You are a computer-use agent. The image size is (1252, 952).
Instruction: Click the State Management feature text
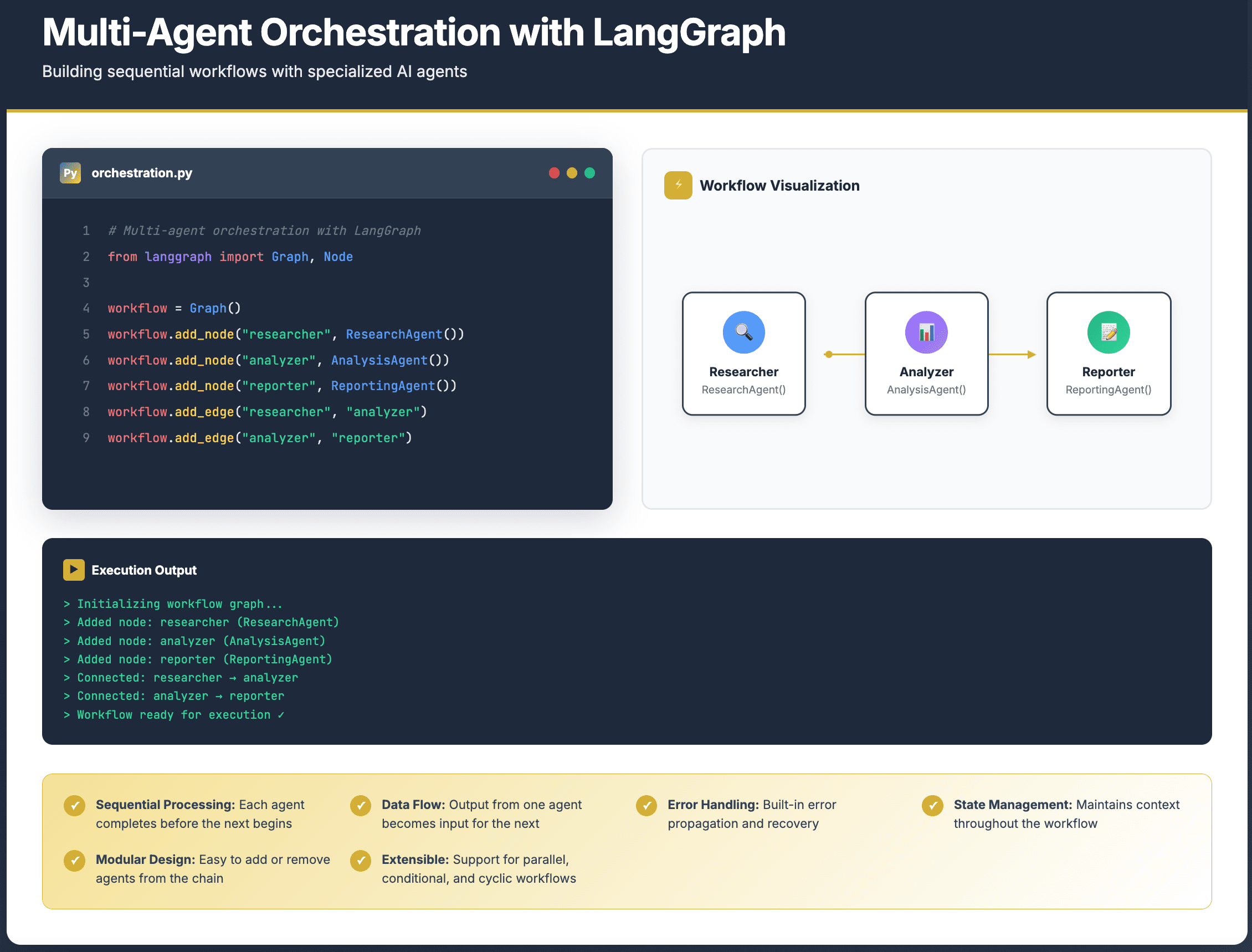click(1066, 813)
